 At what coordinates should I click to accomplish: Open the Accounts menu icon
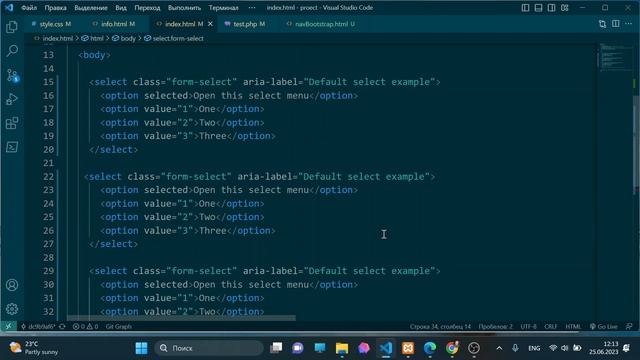[x=12, y=285]
